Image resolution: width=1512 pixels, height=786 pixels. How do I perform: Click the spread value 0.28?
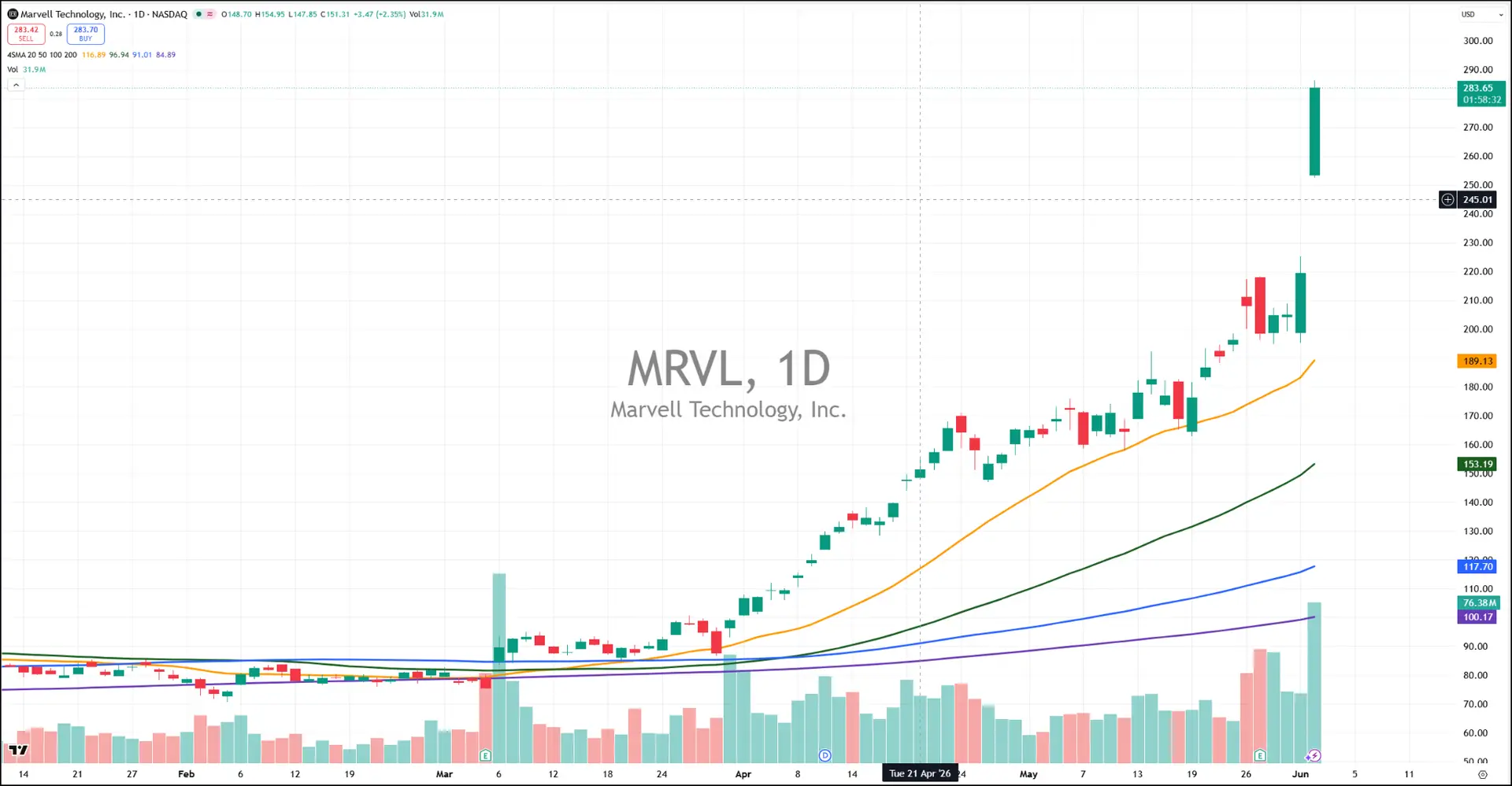tap(56, 34)
